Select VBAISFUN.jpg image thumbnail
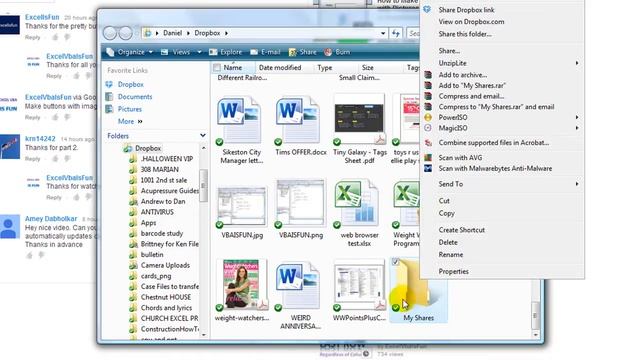Viewport: 640px width, 360px height. 242,206
